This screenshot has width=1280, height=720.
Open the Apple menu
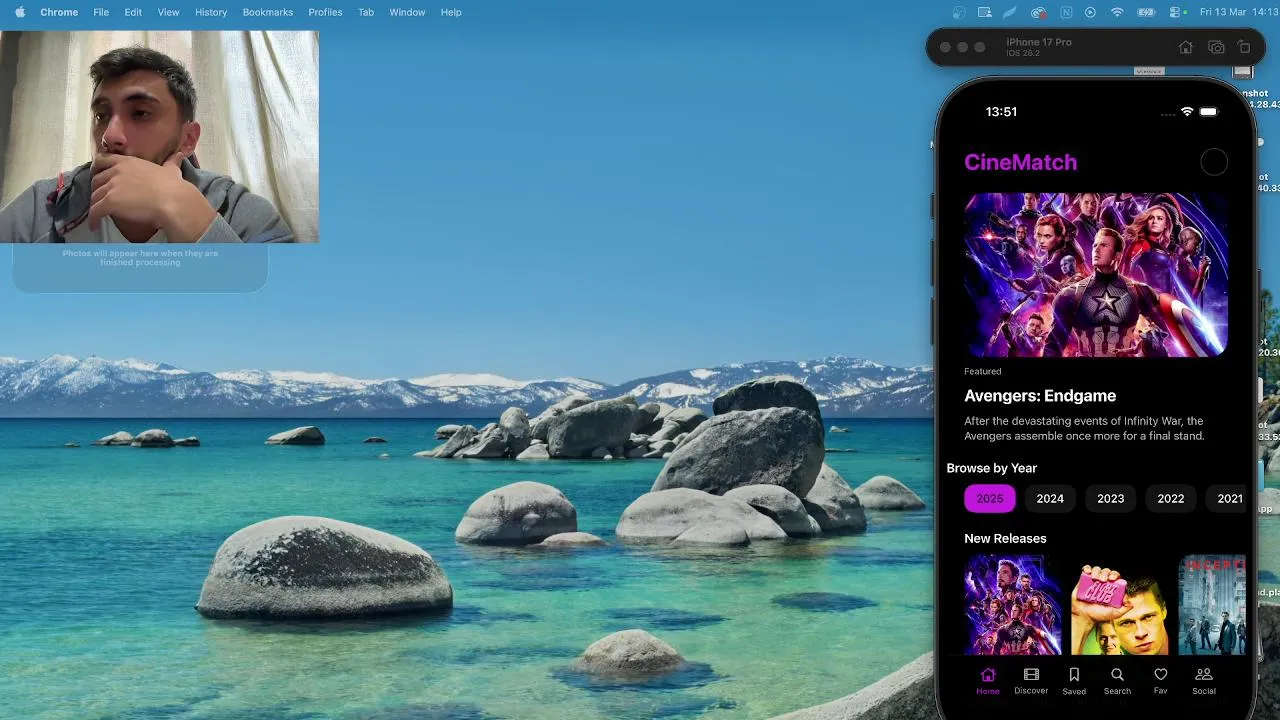tap(20, 12)
